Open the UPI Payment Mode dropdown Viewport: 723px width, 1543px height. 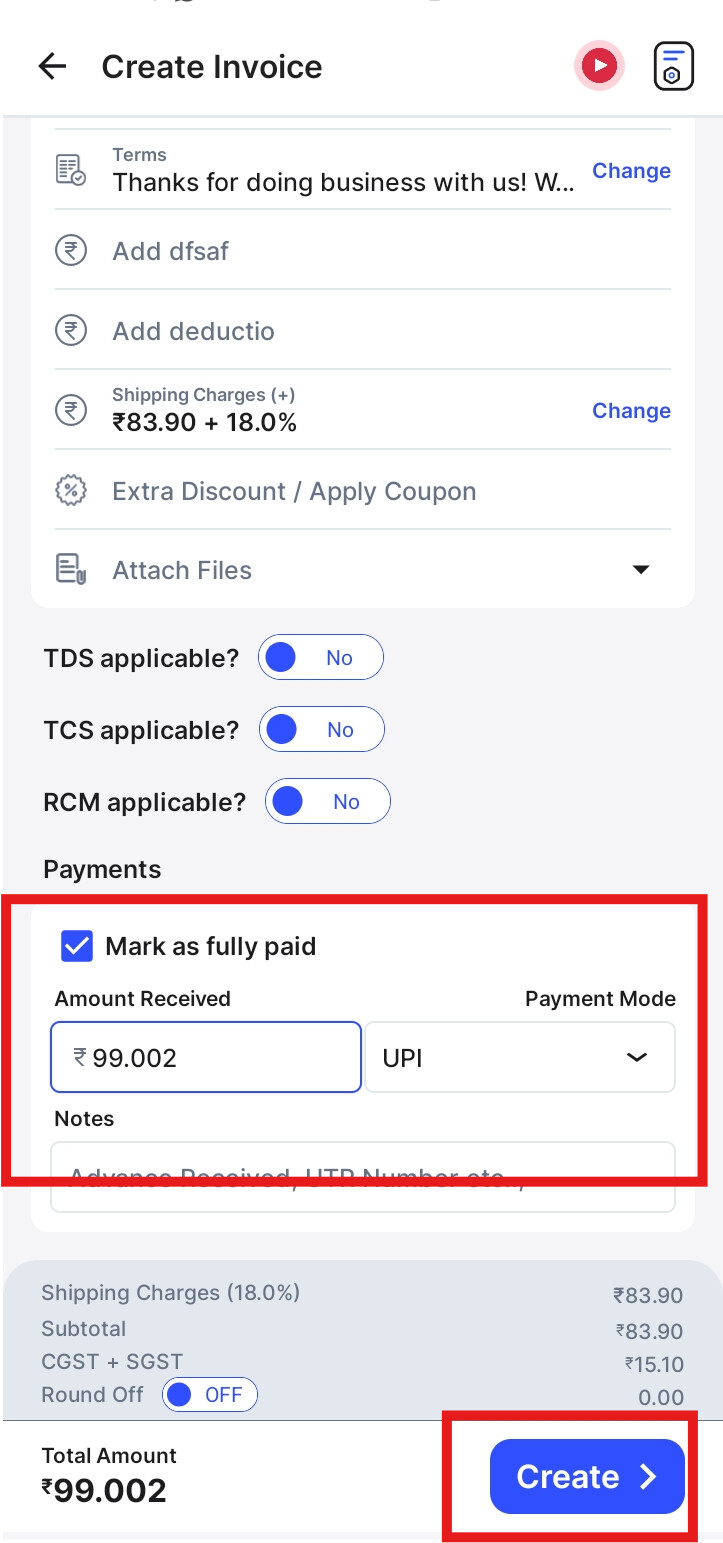point(520,1057)
